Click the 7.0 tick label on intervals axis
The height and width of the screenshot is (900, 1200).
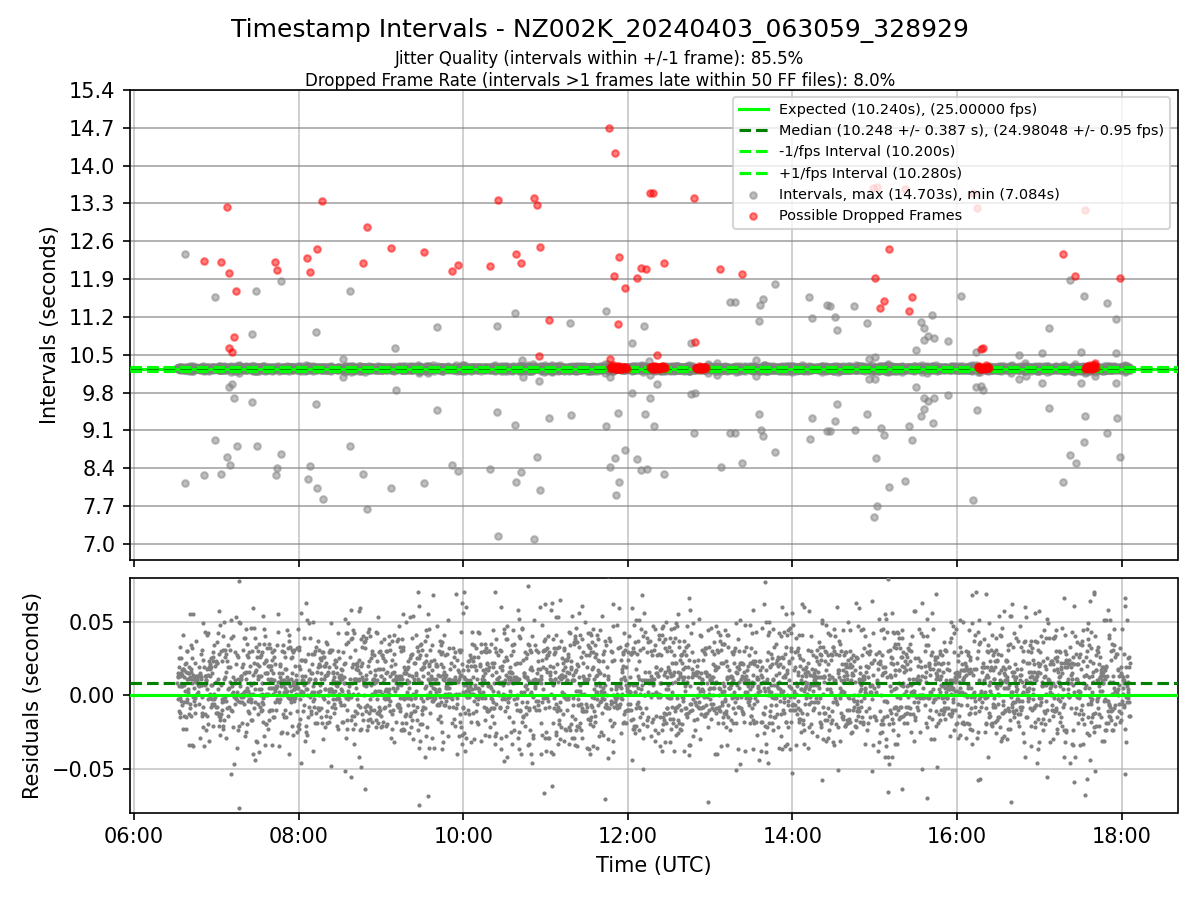(98, 544)
